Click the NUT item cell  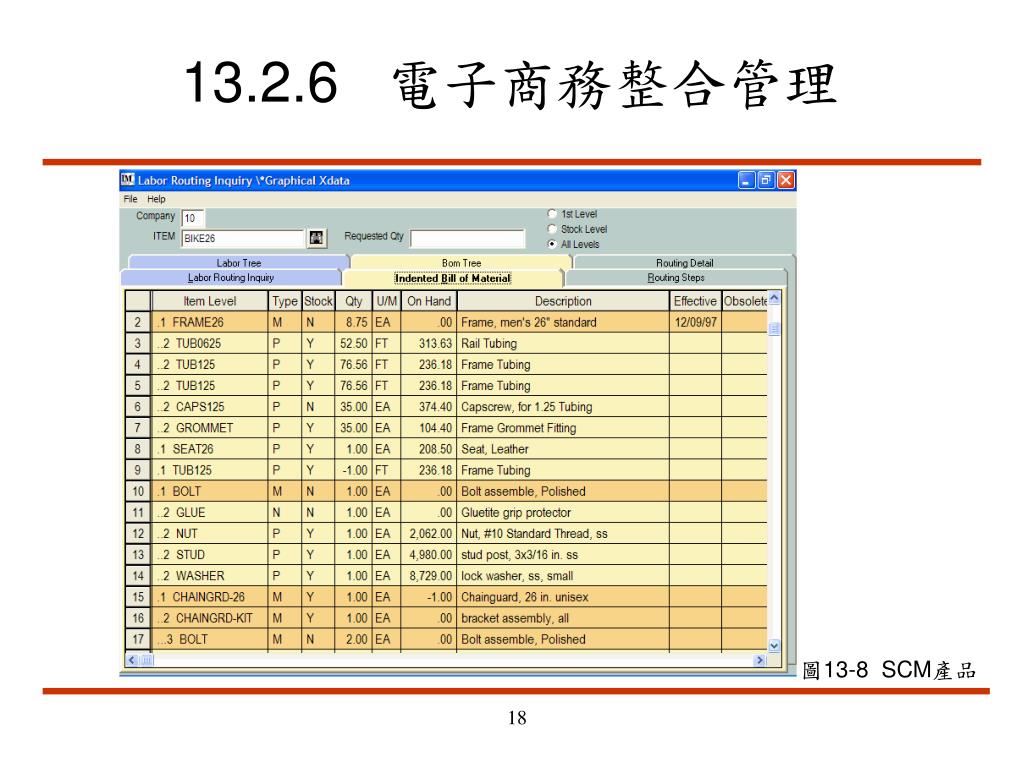(210, 534)
